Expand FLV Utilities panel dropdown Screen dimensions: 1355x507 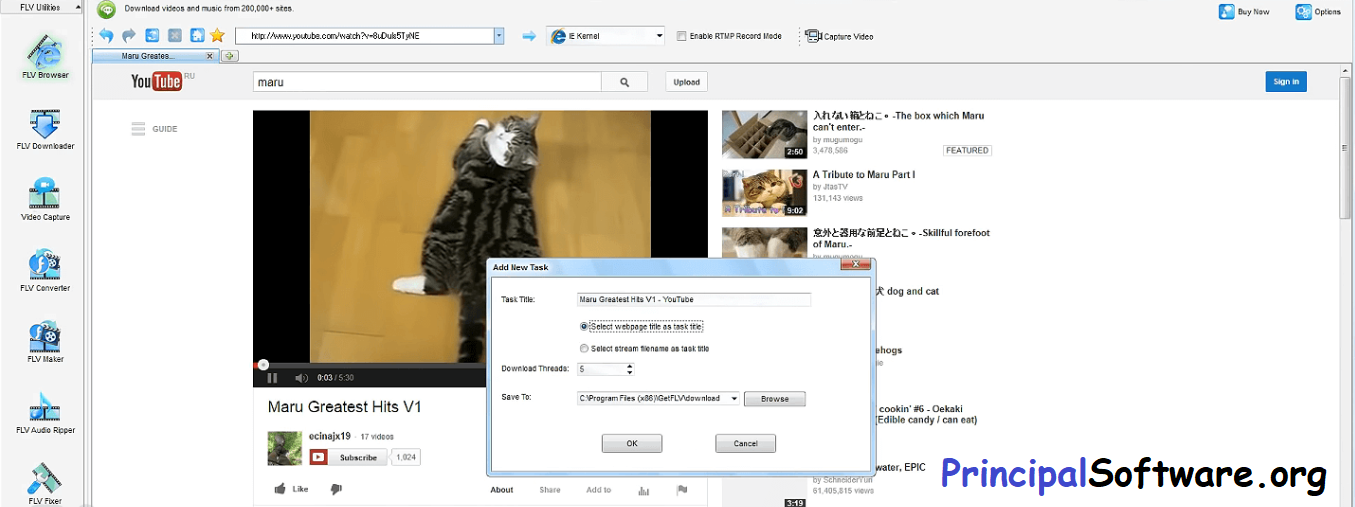tap(76, 7)
